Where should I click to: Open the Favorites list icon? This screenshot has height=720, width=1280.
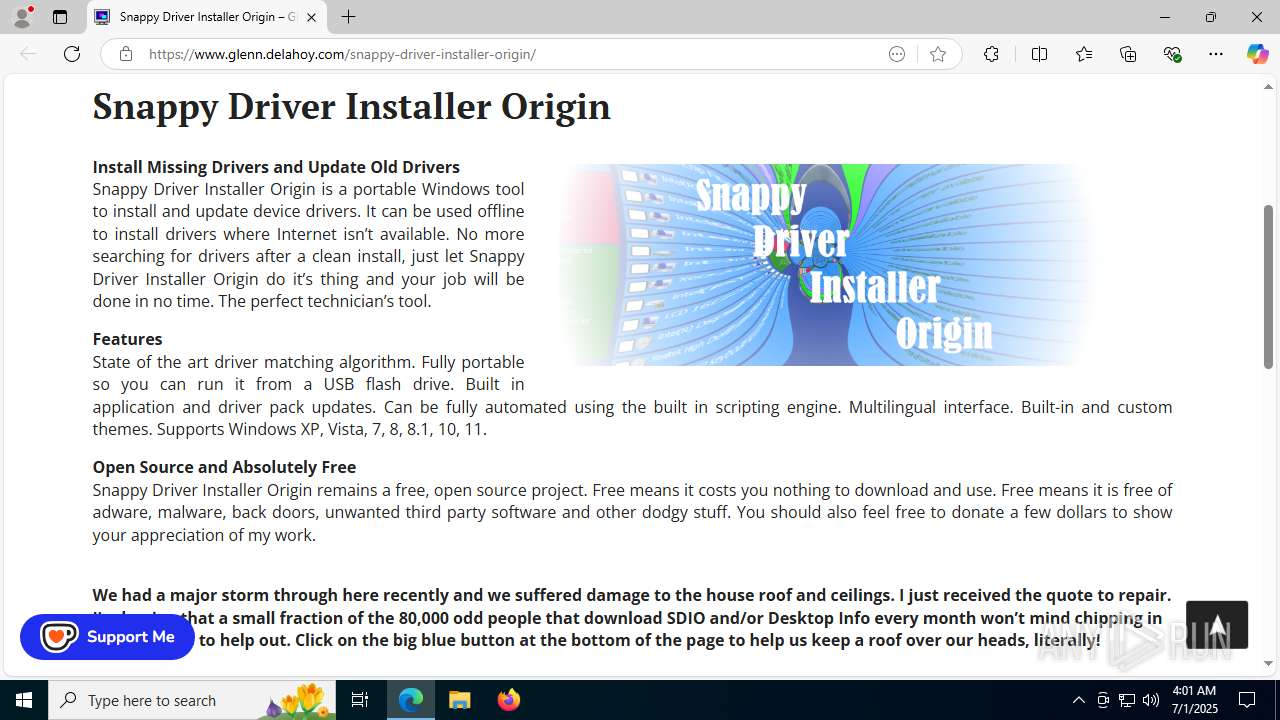[1084, 54]
